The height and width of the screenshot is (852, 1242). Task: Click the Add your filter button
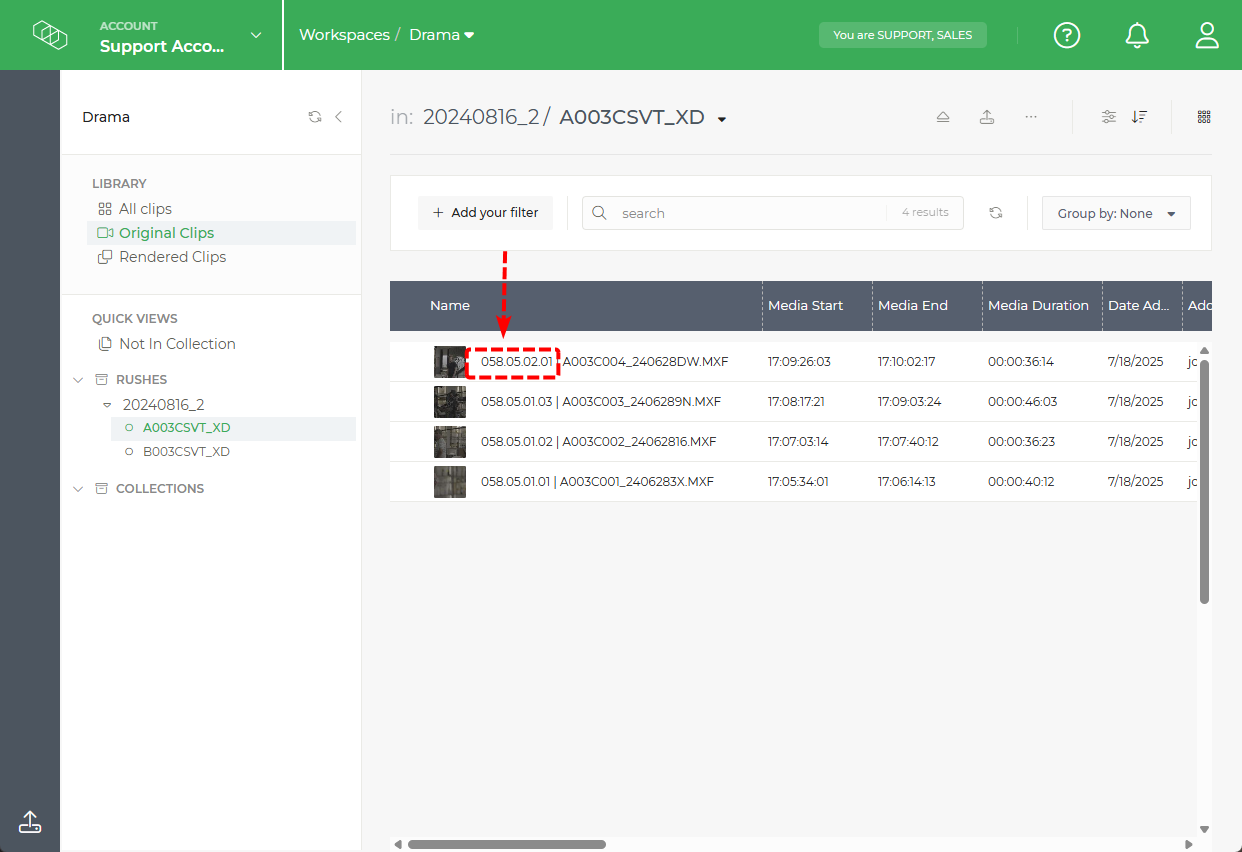pos(485,212)
